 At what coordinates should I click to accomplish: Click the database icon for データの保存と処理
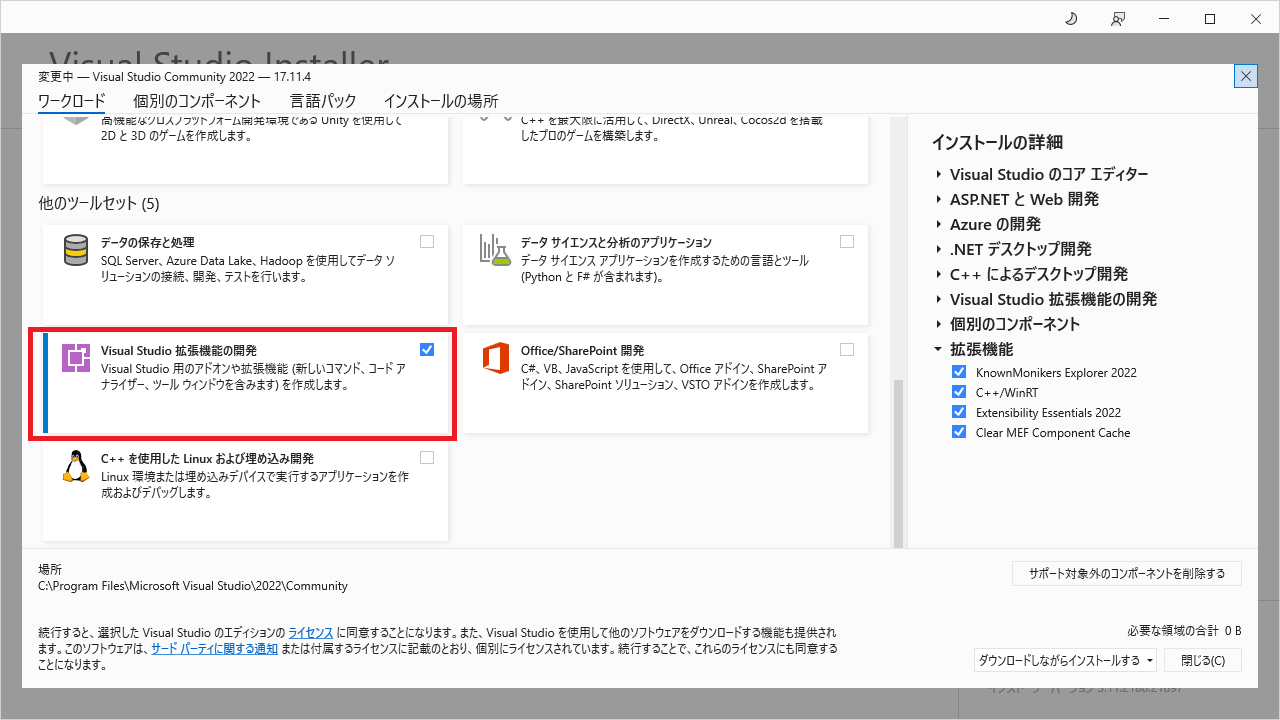pyautogui.click(x=76, y=250)
